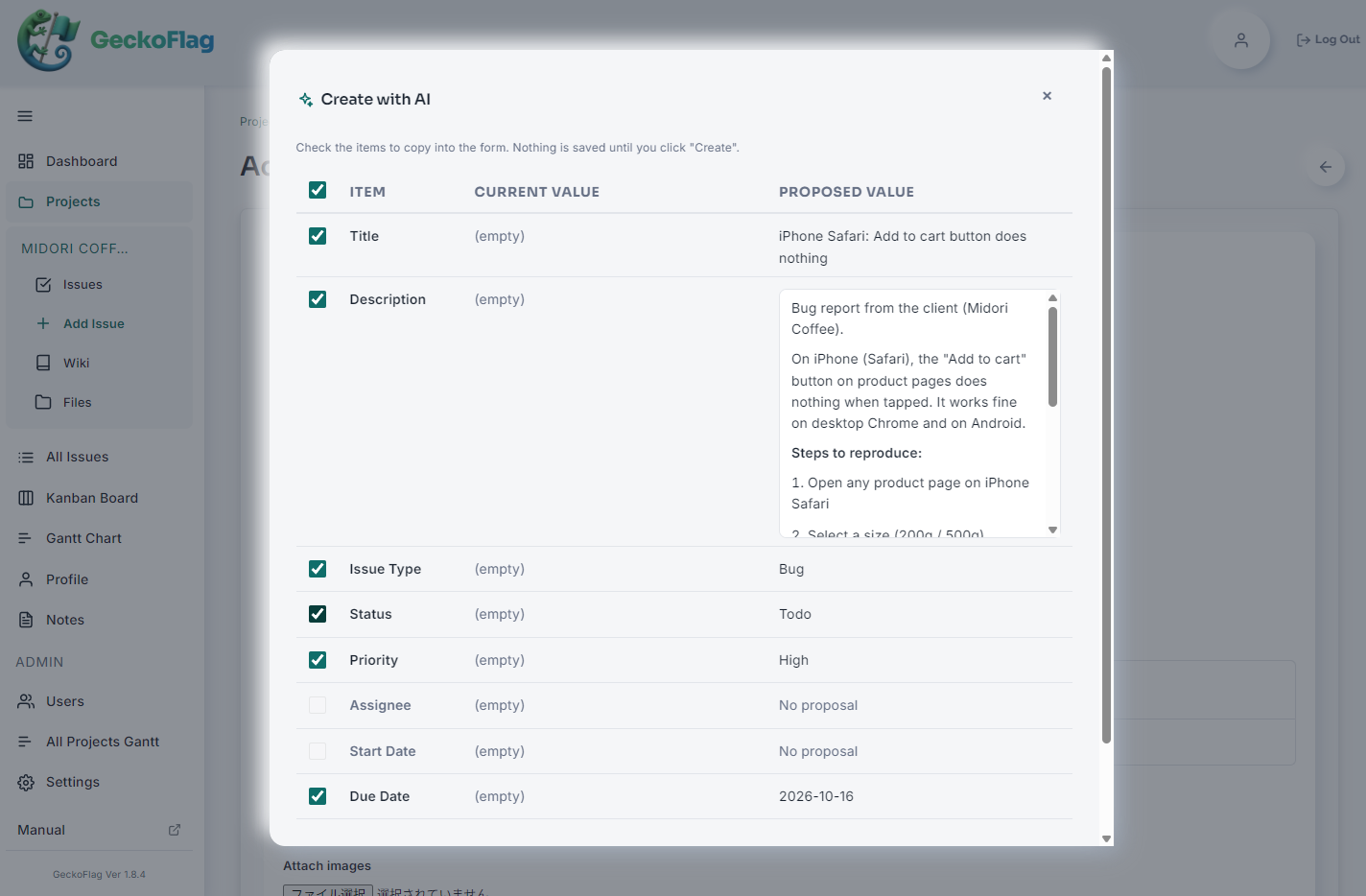Uncheck the Priority row checkbox
Viewport: 1366px width, 896px height.
click(x=318, y=660)
